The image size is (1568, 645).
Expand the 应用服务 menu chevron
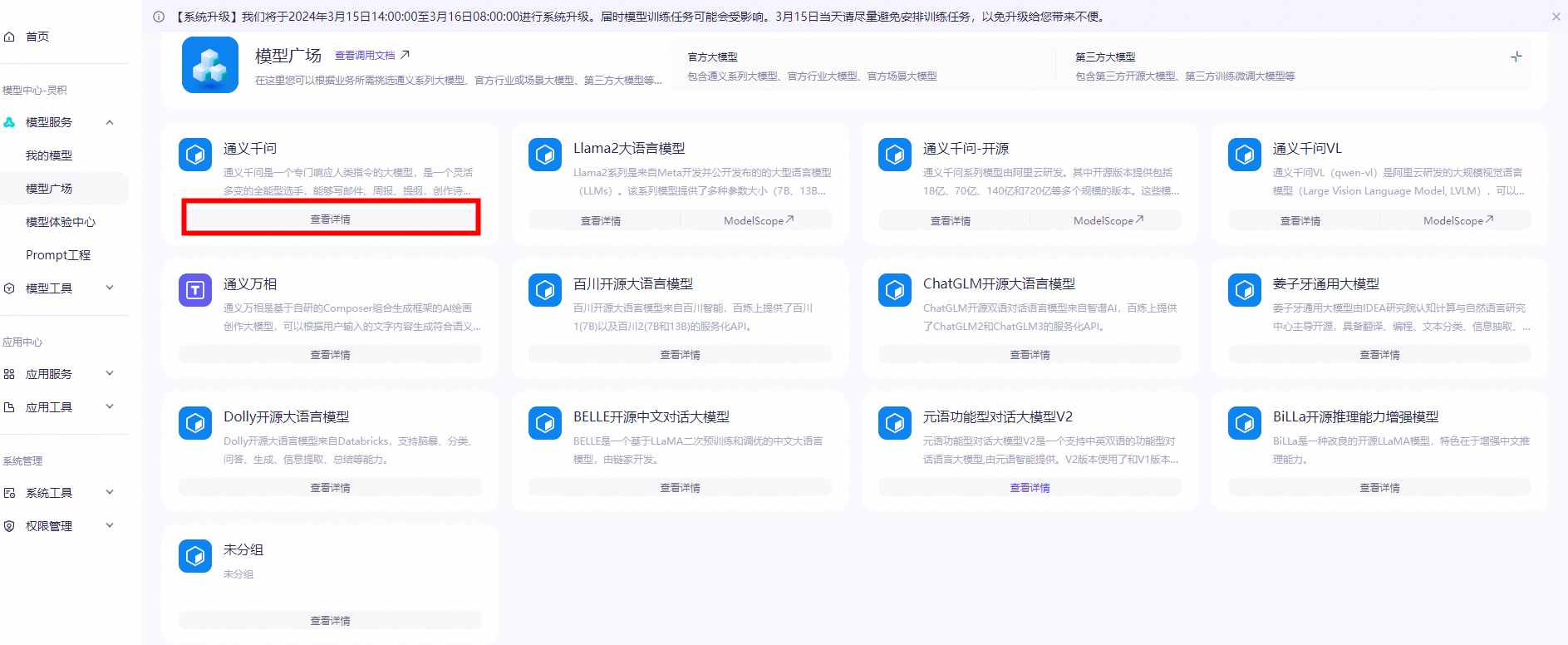(x=110, y=373)
